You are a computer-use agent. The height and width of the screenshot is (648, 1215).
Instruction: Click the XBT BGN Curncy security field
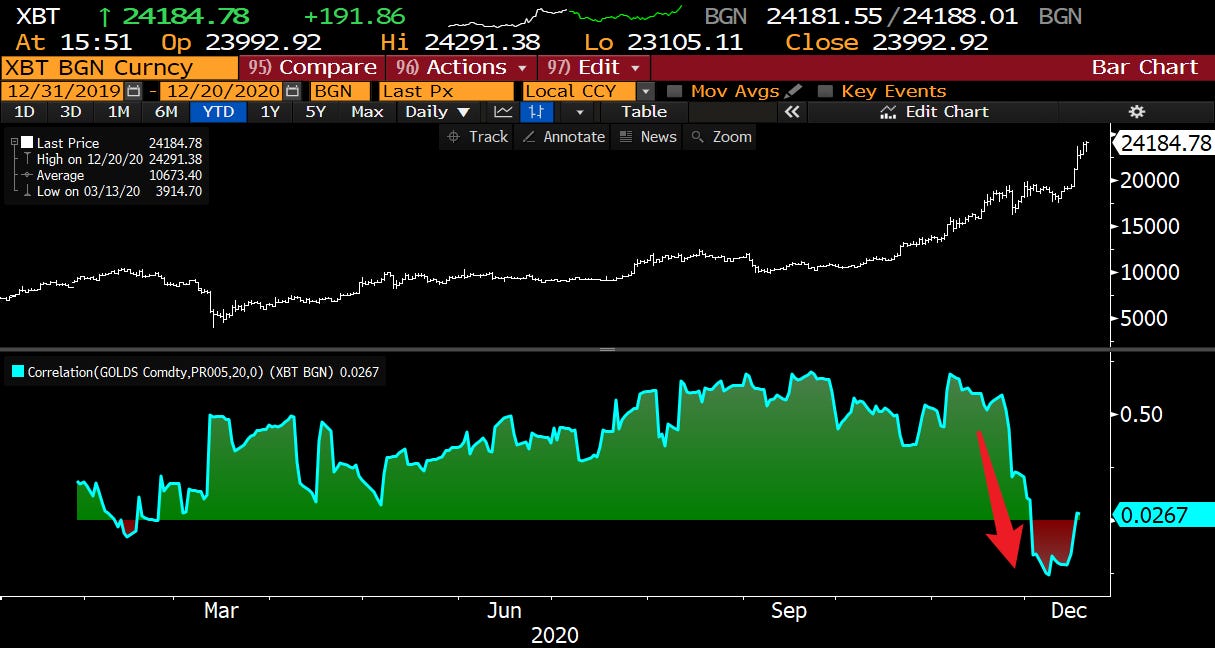pos(120,67)
